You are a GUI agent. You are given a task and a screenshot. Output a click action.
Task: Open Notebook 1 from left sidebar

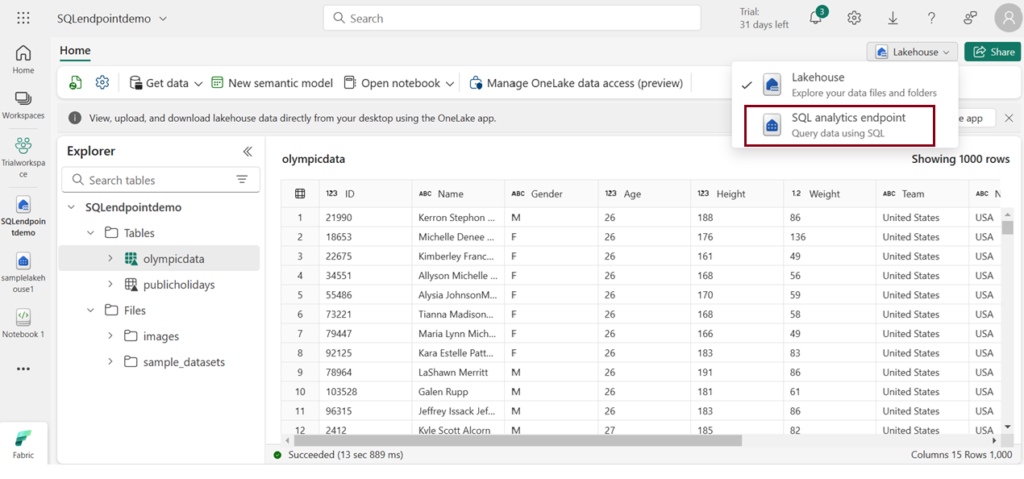[x=23, y=322]
